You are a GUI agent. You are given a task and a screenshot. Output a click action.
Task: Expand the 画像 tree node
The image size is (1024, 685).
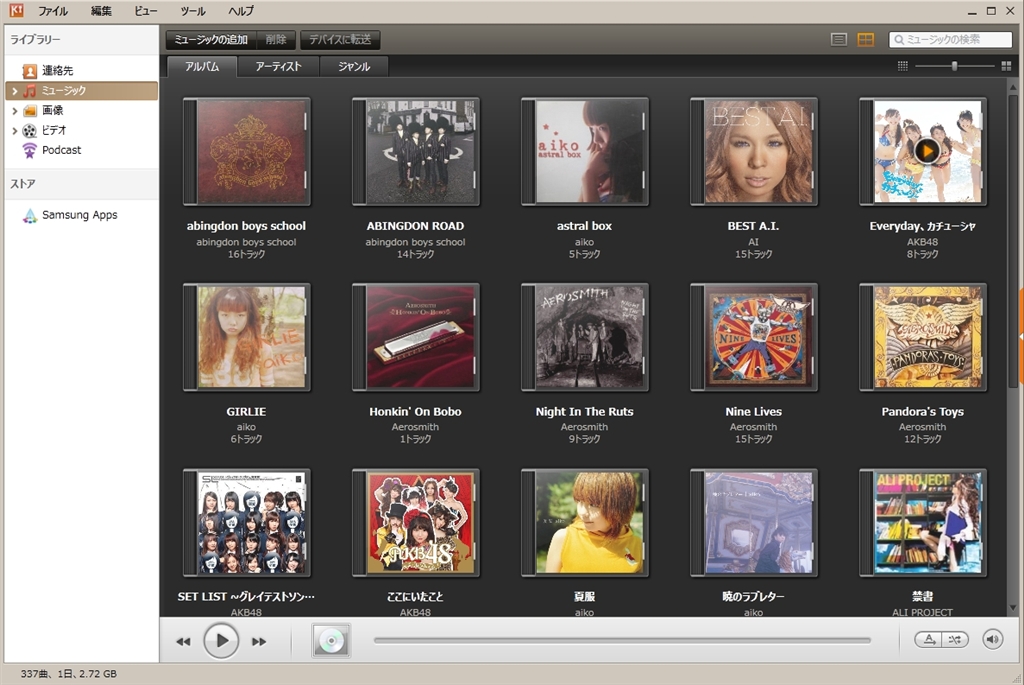pos(14,111)
